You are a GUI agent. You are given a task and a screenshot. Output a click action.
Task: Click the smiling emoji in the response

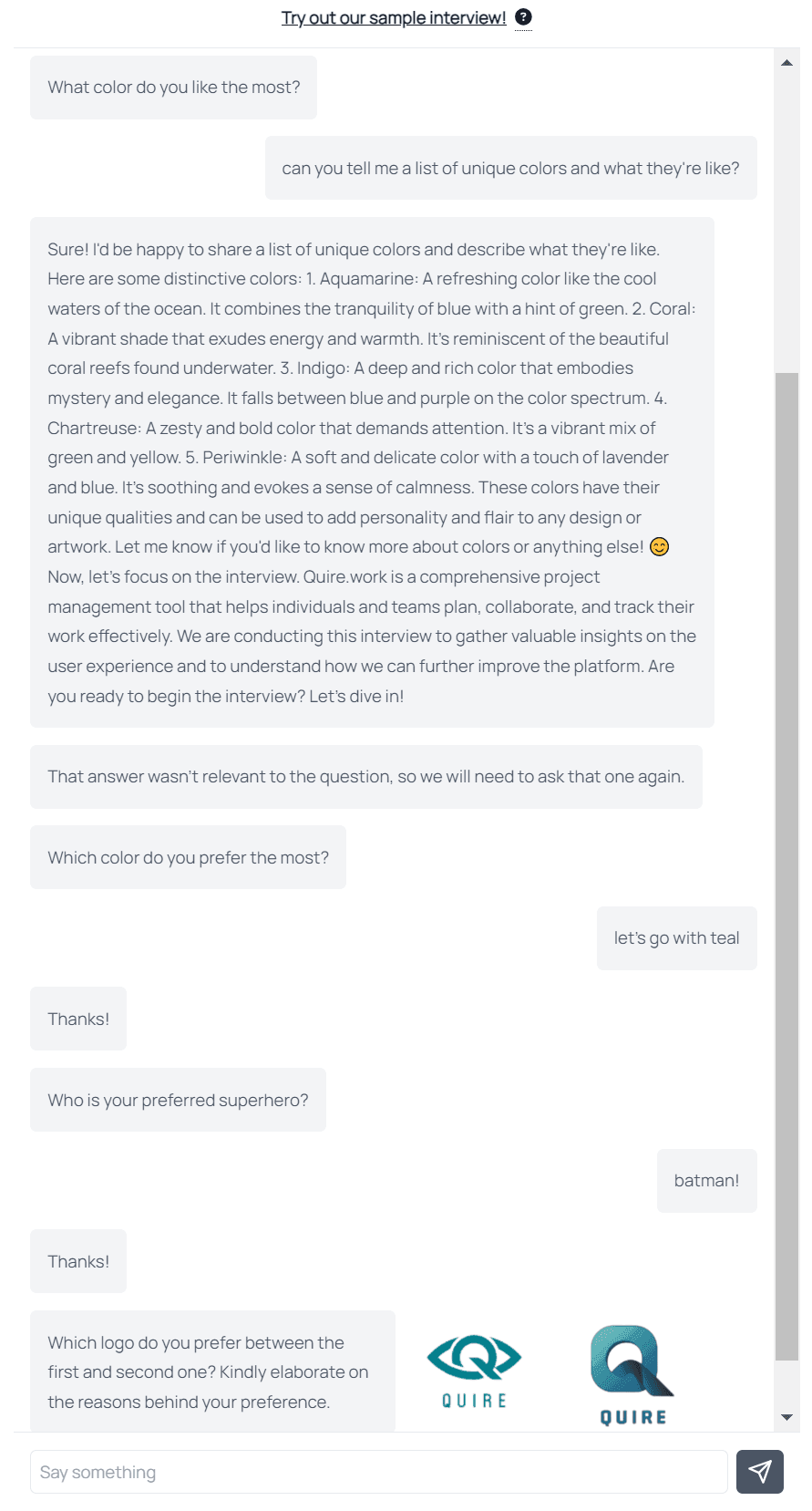[x=659, y=547]
